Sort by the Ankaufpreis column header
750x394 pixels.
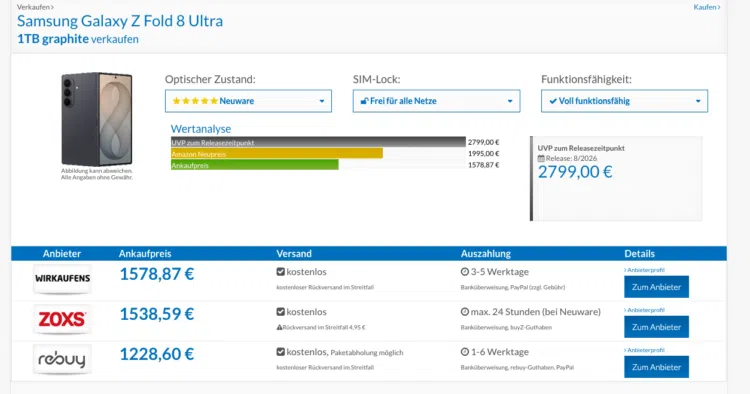(x=145, y=254)
